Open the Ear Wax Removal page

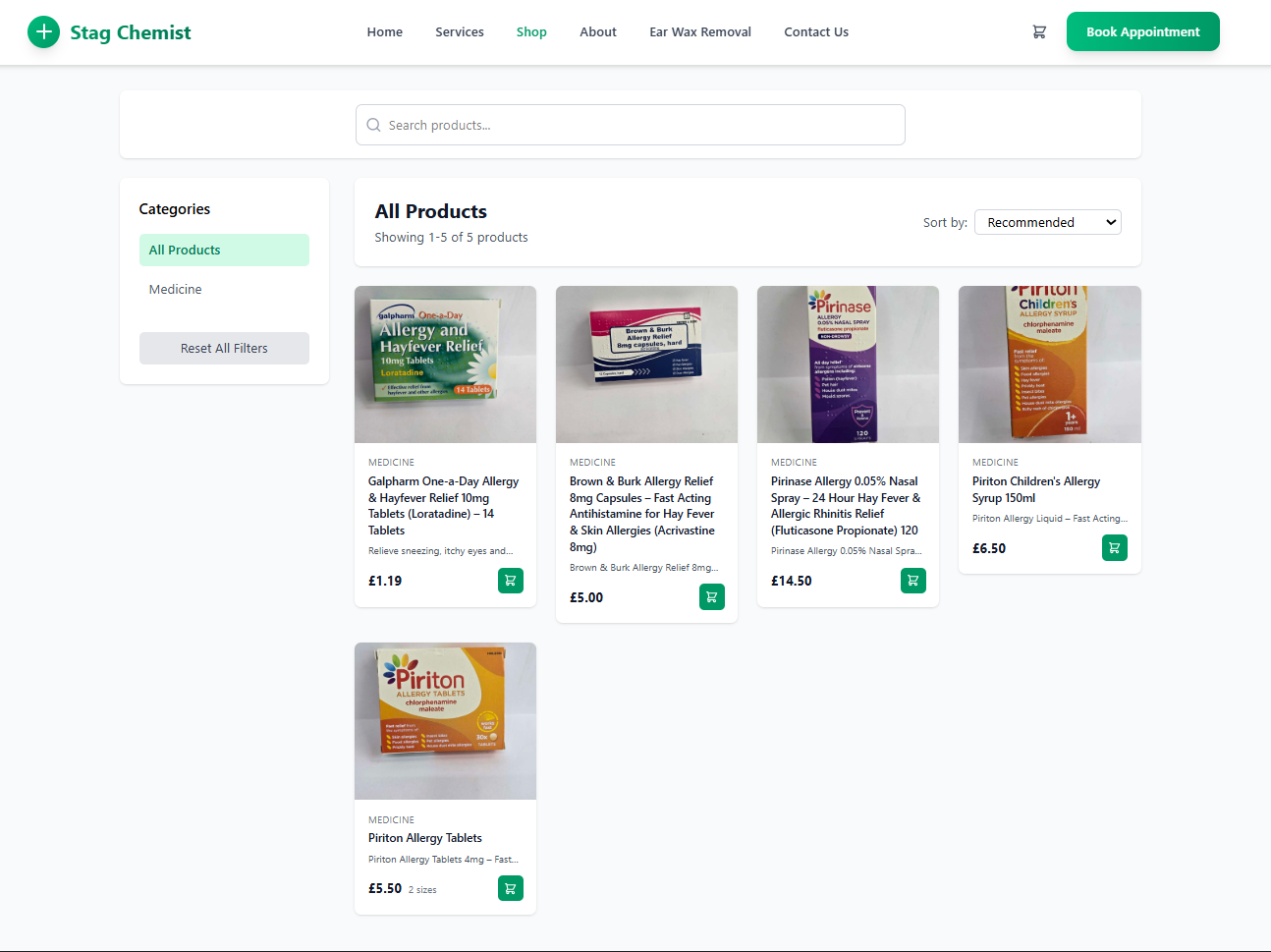(700, 31)
